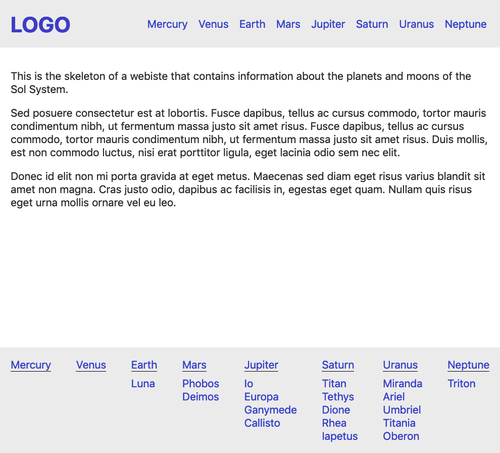
Task: Select the Deimos moon link
Action: [201, 397]
